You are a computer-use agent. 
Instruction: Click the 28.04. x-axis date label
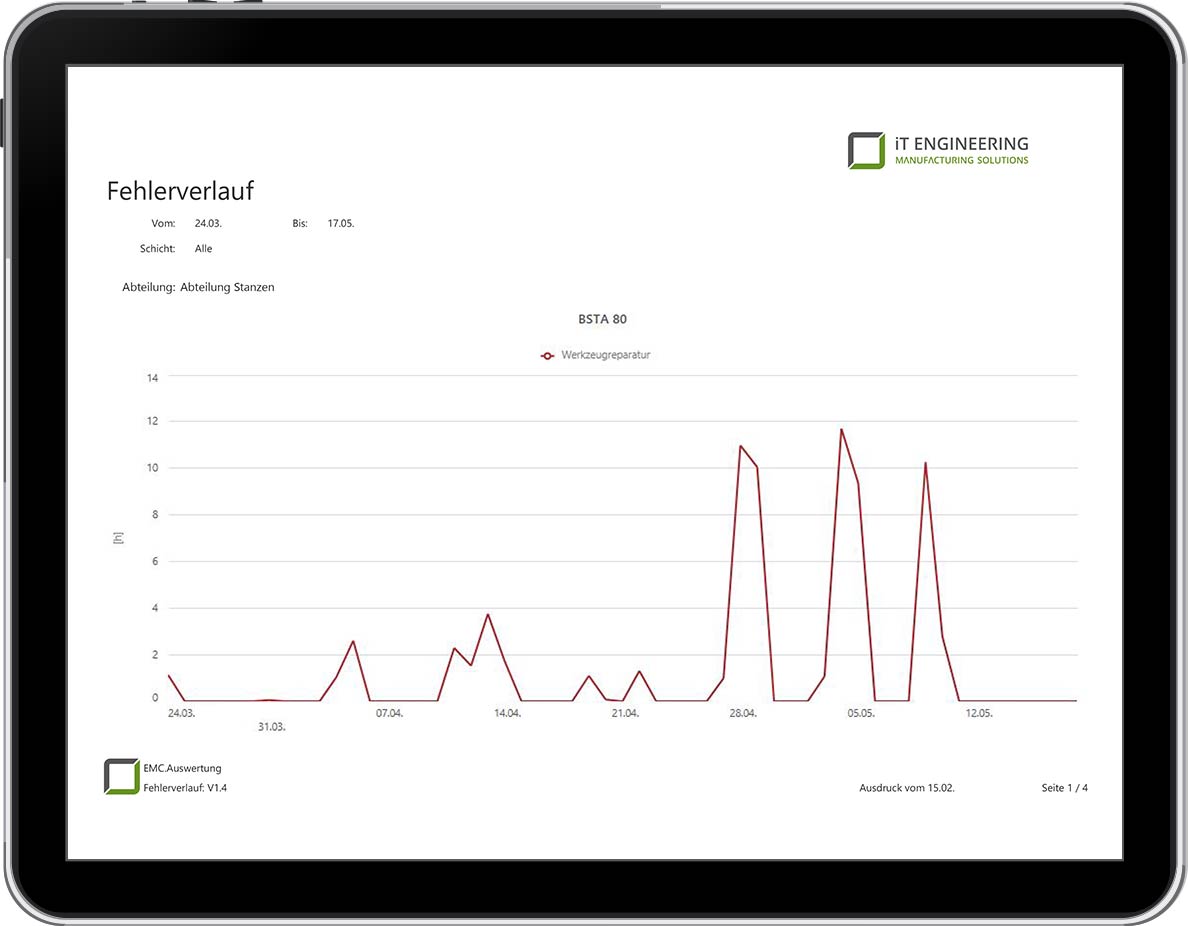click(743, 714)
